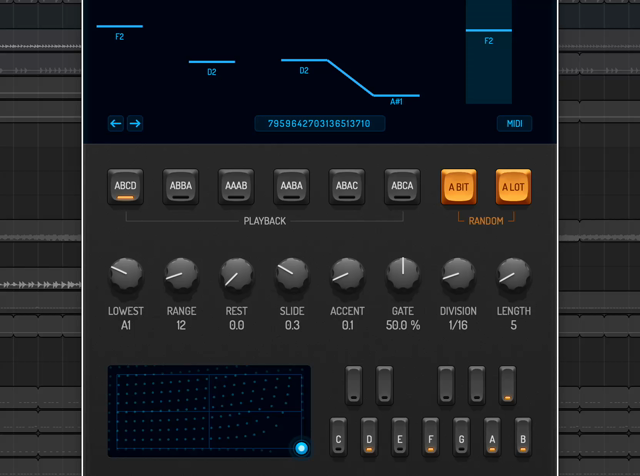Click the GATE knob
Screen dimensions: 640x476
403,275
